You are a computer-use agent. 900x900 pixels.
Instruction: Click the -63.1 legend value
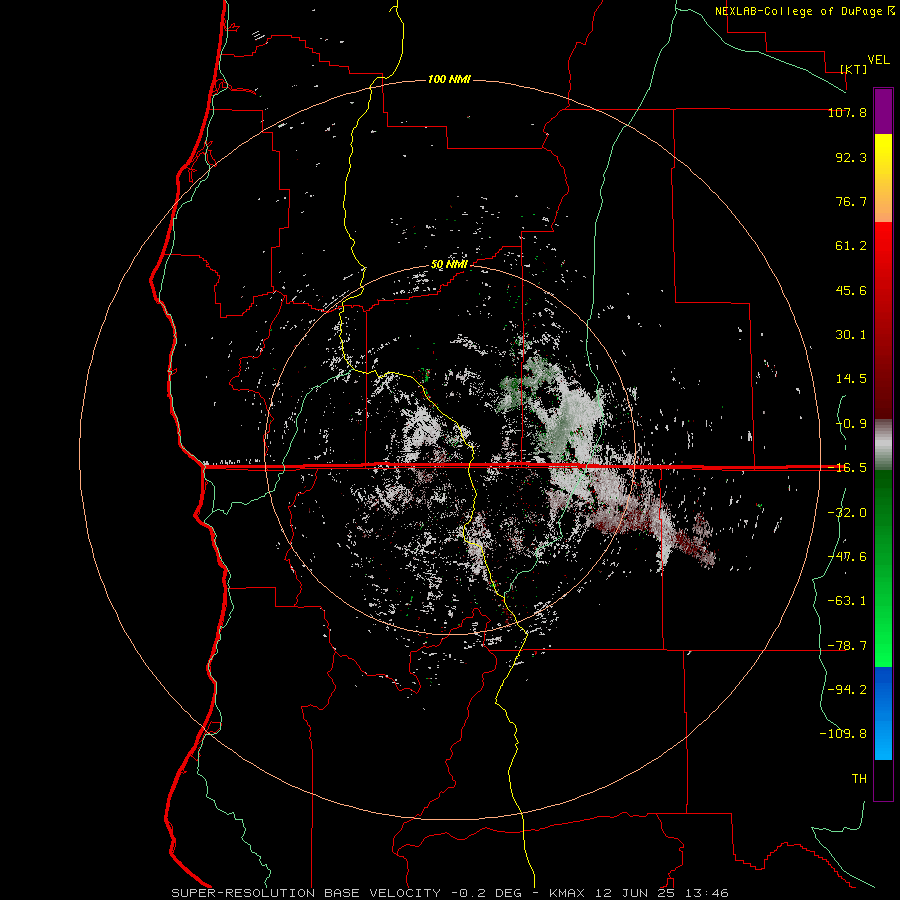pyautogui.click(x=847, y=601)
